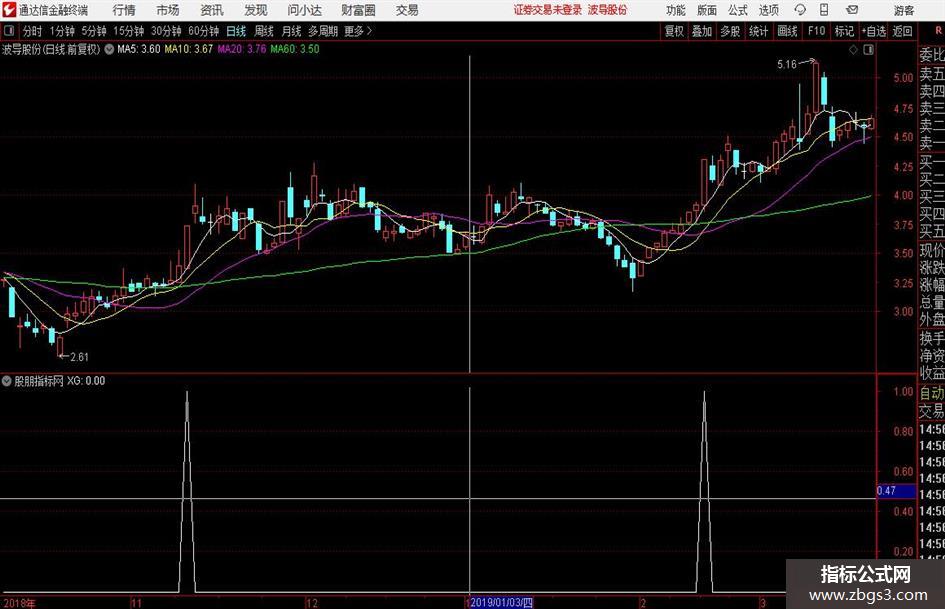Switch to 周线 weekly period
Screen dimensions: 945x609
coord(263,31)
